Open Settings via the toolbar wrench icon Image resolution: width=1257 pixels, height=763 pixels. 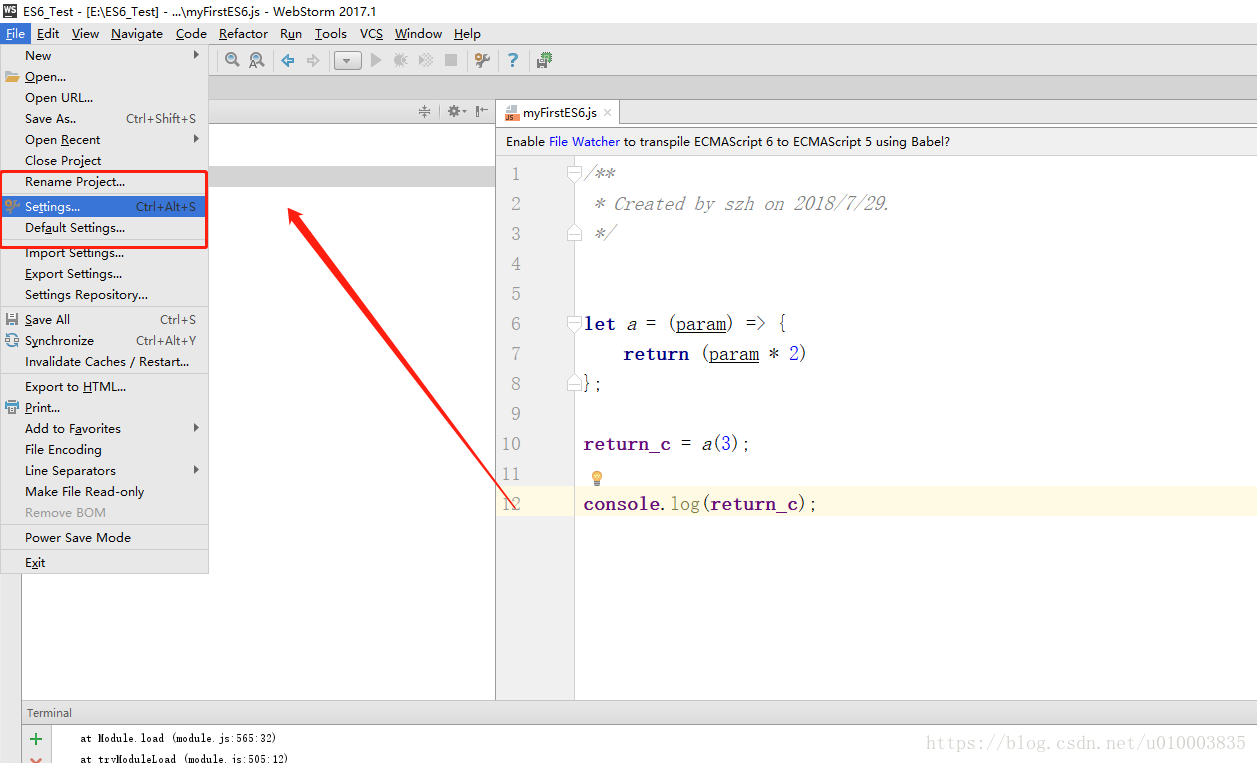(482, 60)
